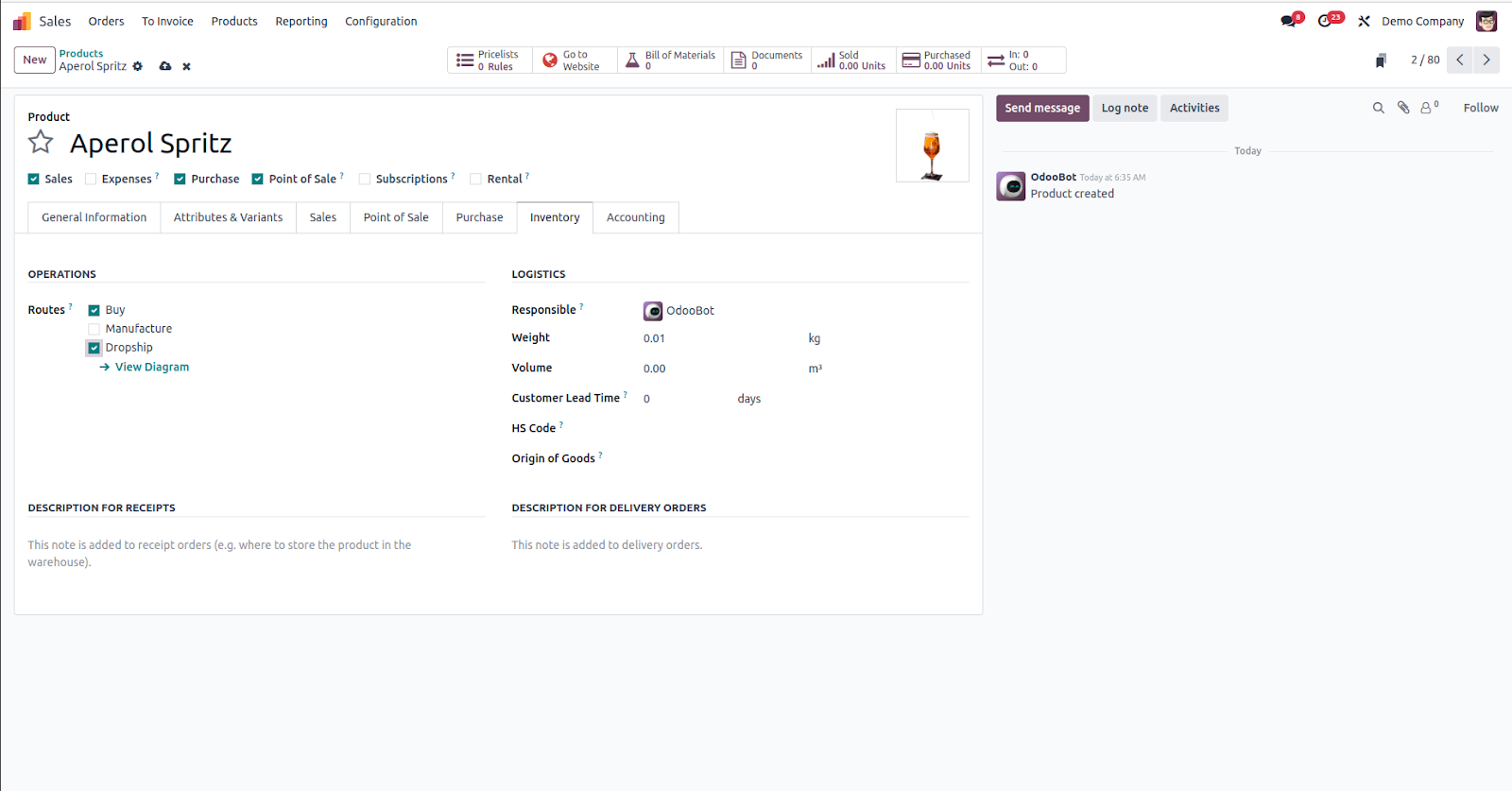Click the Customer Lead Time field
Image resolution: width=1512 pixels, height=791 pixels.
686,399
